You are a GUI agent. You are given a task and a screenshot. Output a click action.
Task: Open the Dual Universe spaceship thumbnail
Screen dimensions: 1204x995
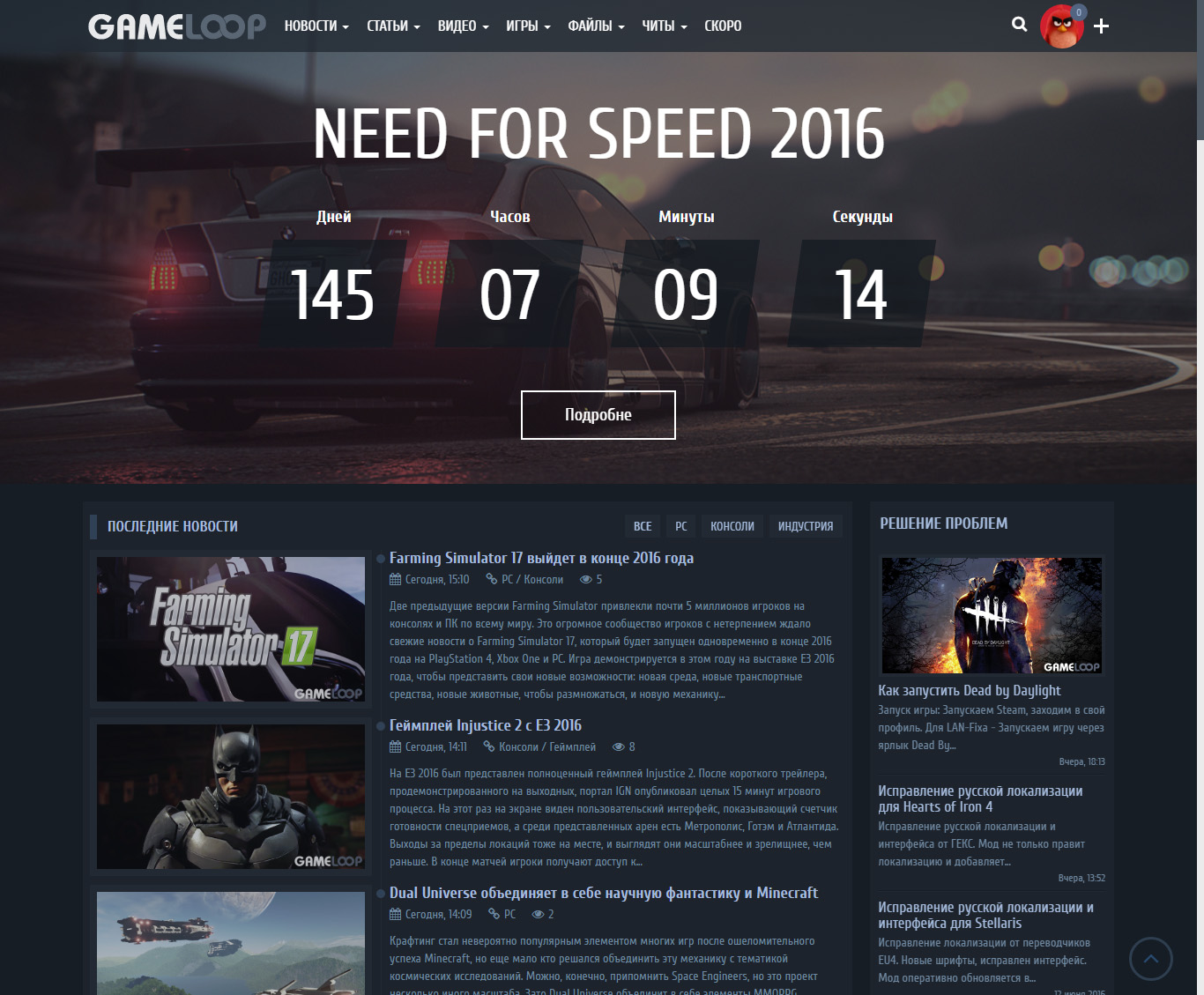pos(231,943)
